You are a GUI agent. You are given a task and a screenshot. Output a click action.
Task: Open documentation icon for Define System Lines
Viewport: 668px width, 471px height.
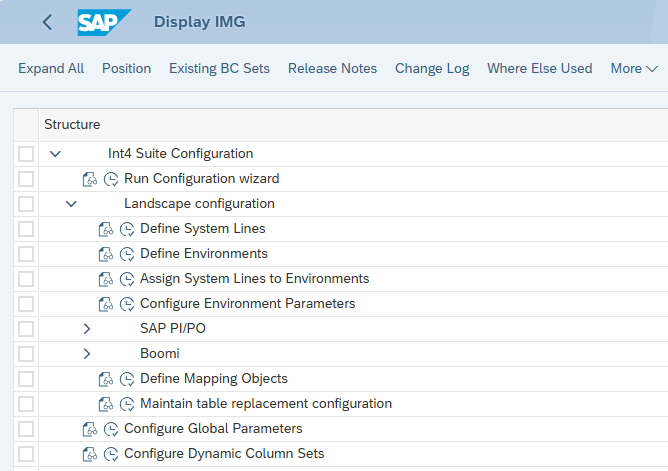pos(106,229)
